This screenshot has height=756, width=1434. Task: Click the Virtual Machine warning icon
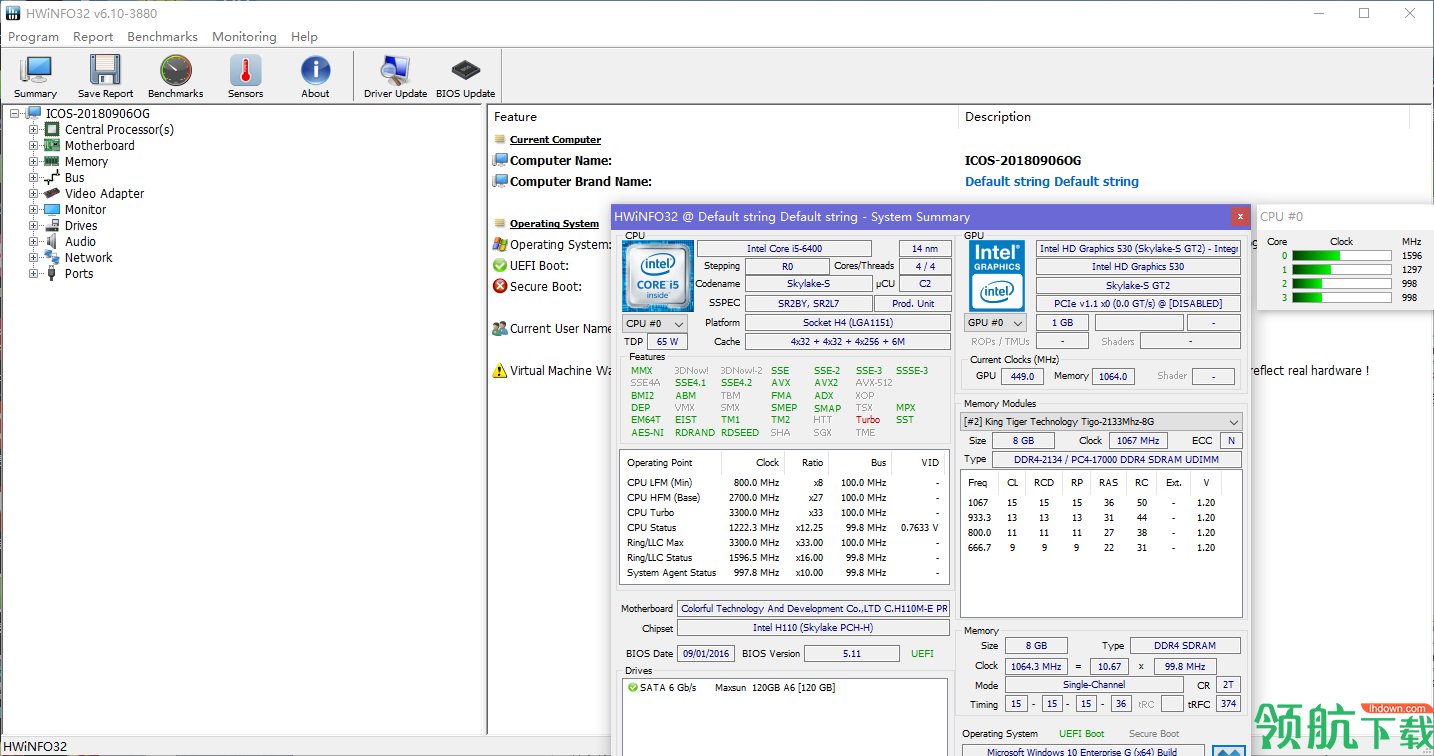pos(500,370)
